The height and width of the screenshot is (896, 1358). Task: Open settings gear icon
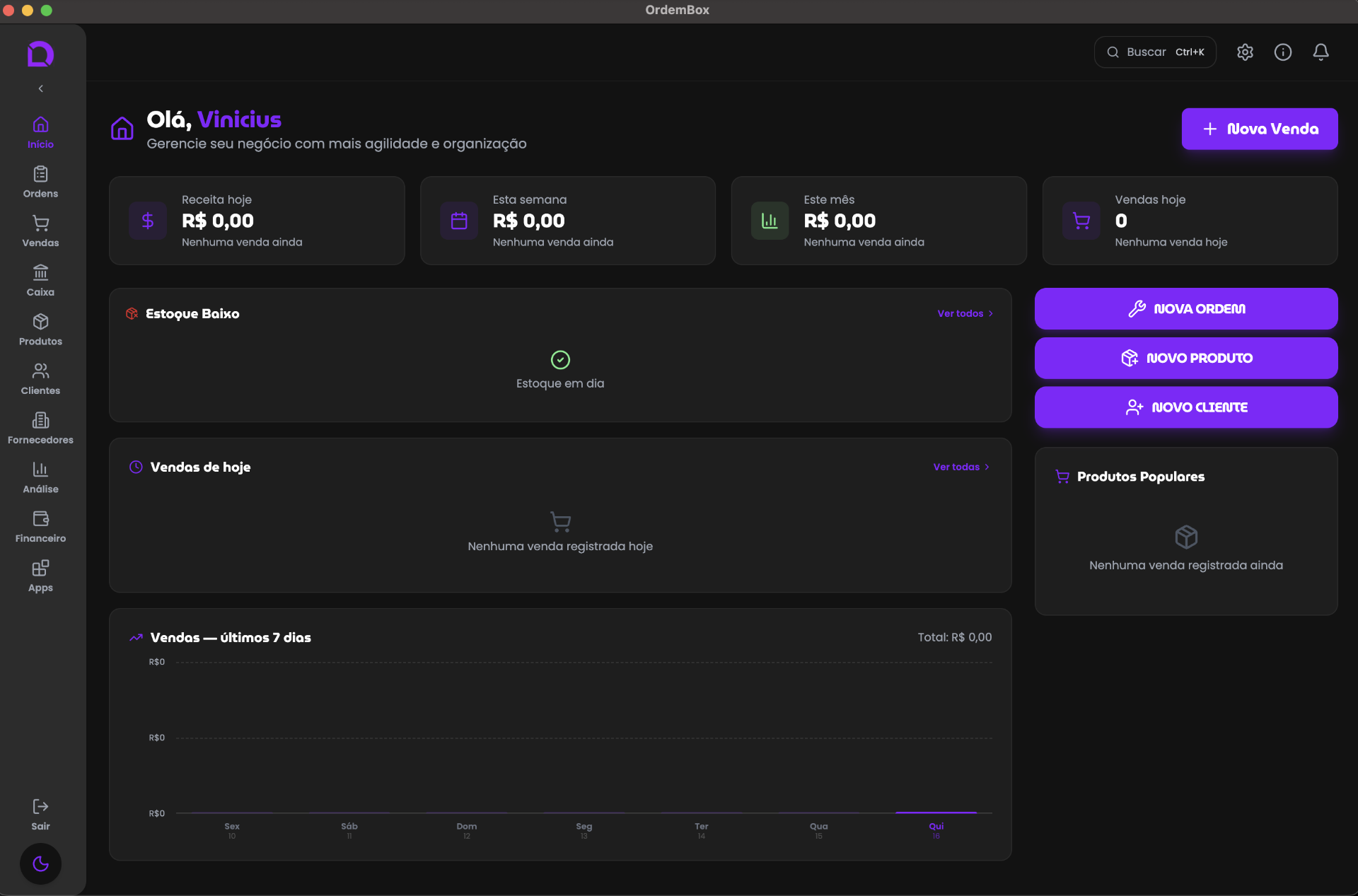[1245, 52]
